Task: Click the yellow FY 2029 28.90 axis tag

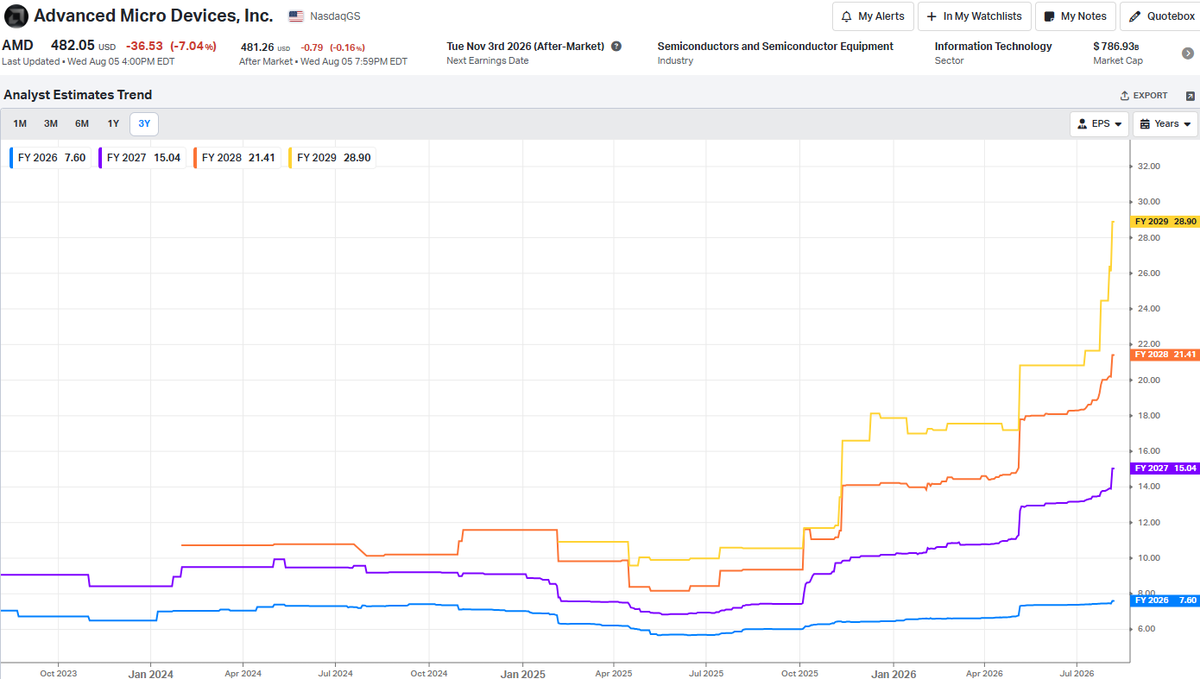Action: click(x=1165, y=221)
